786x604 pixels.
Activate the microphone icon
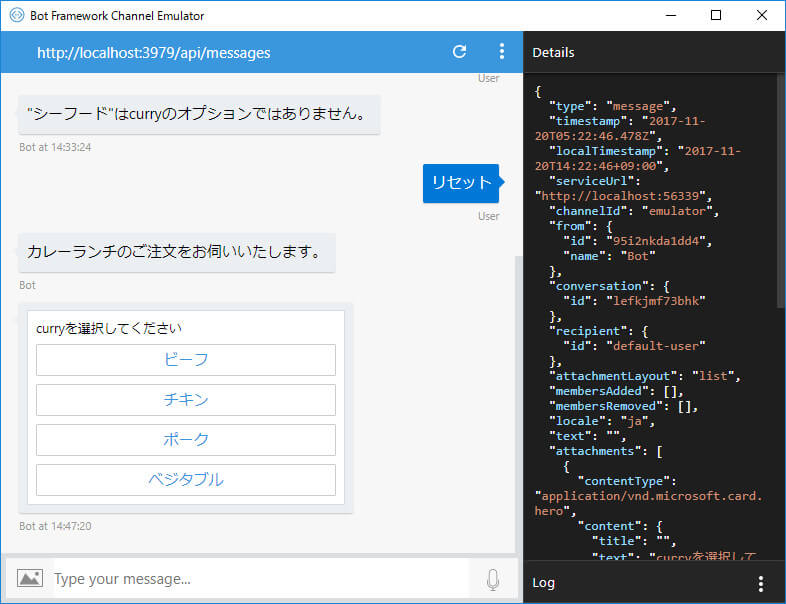point(493,579)
